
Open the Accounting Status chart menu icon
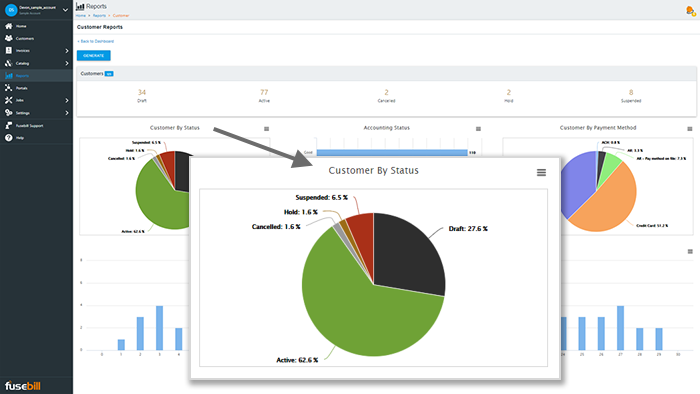(478, 129)
